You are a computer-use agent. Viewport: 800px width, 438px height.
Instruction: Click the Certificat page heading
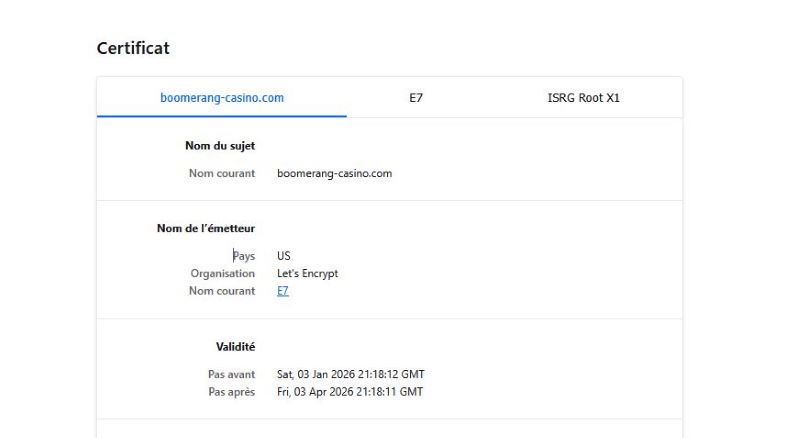pyautogui.click(x=133, y=48)
